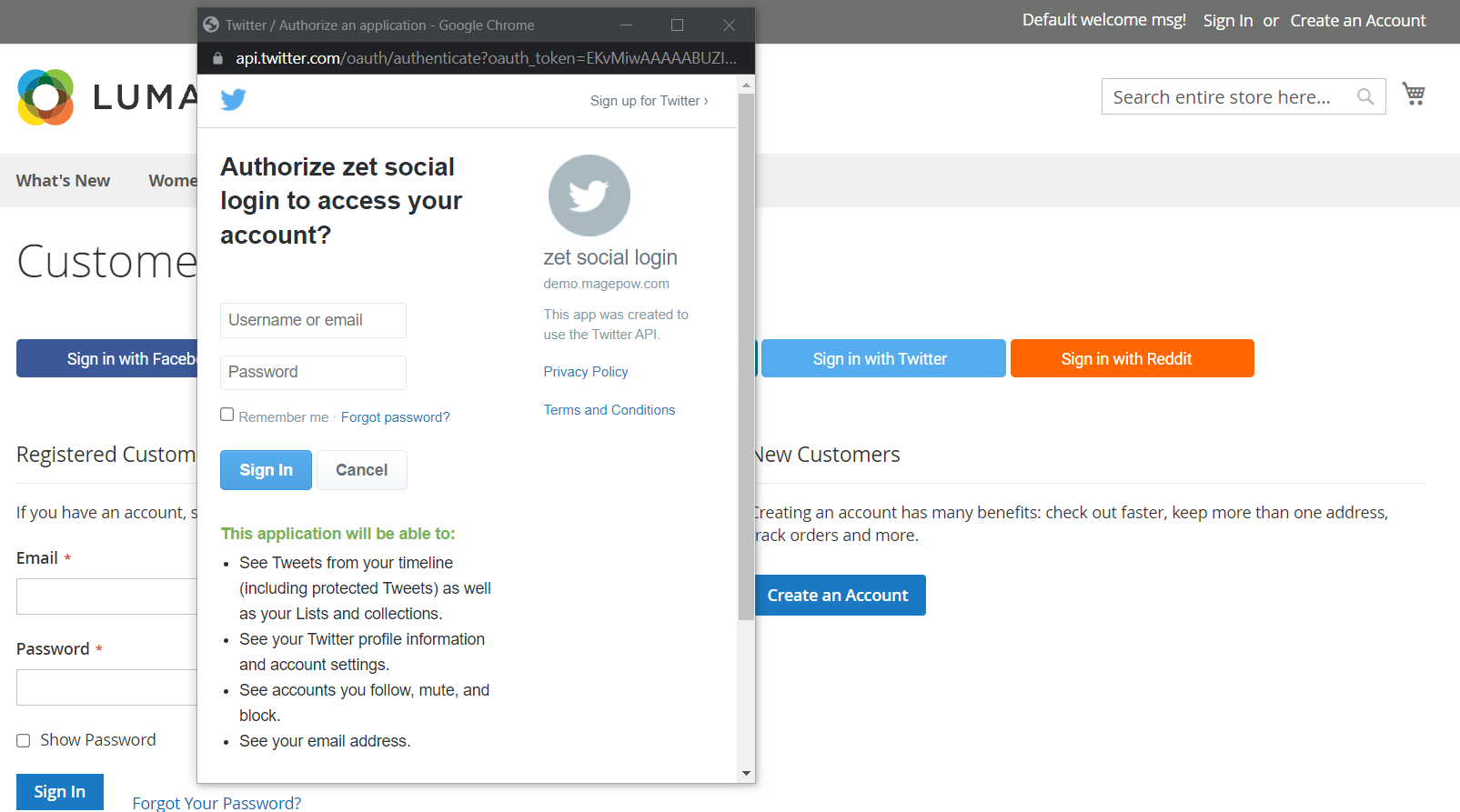Click Sign up for Twitter link
Viewport: 1460px width, 812px height.
649,101
